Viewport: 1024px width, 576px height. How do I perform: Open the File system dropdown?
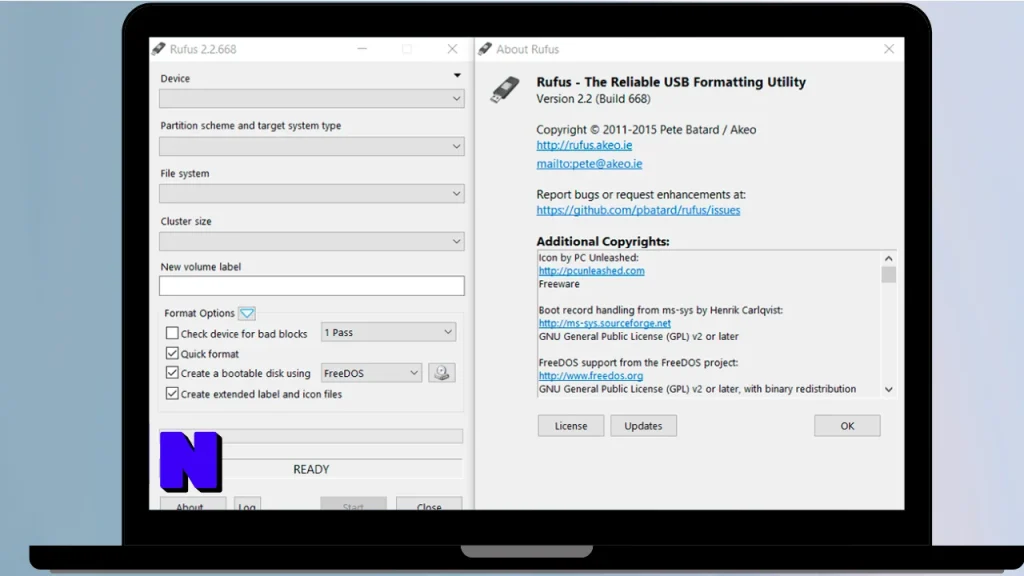coord(312,194)
